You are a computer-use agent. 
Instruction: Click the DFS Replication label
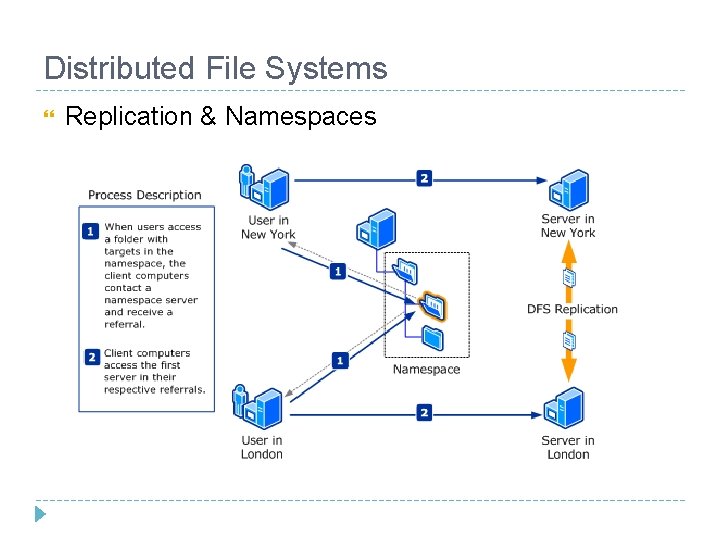click(572, 309)
